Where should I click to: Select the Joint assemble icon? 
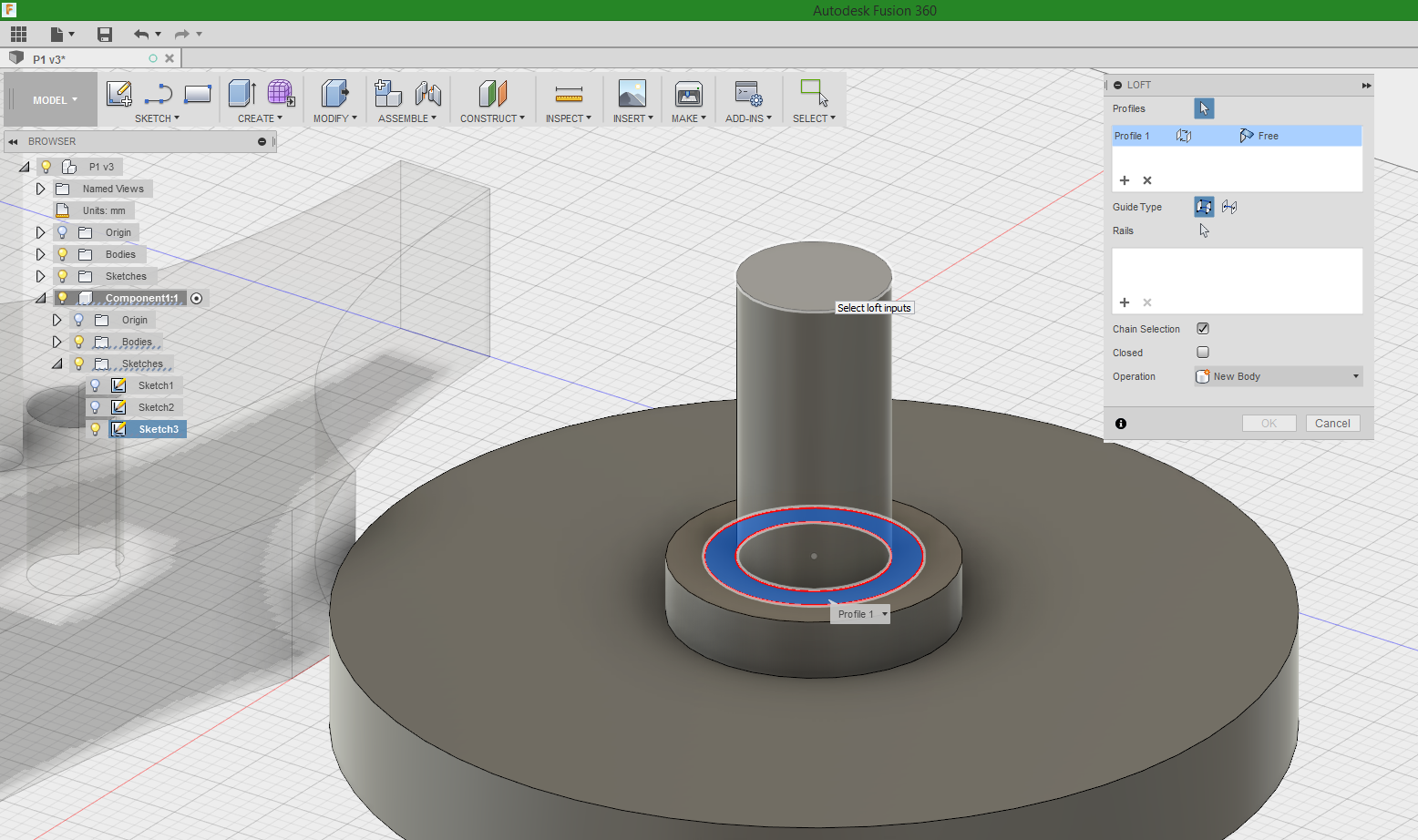(x=427, y=93)
